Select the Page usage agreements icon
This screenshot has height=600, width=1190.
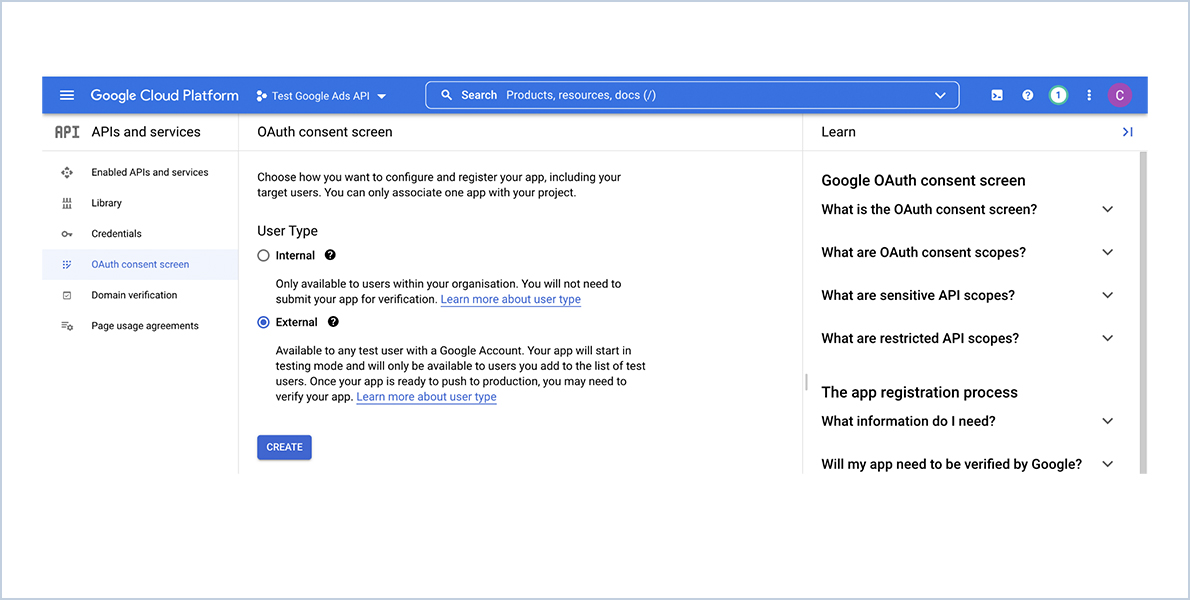point(66,325)
